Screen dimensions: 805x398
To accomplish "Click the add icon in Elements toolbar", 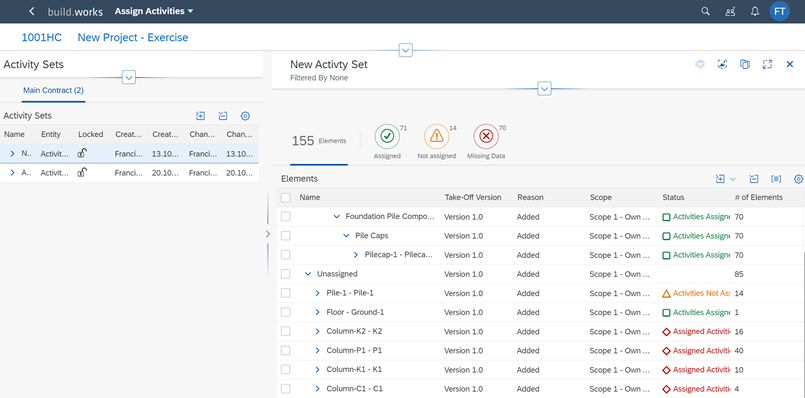I will tap(720, 179).
